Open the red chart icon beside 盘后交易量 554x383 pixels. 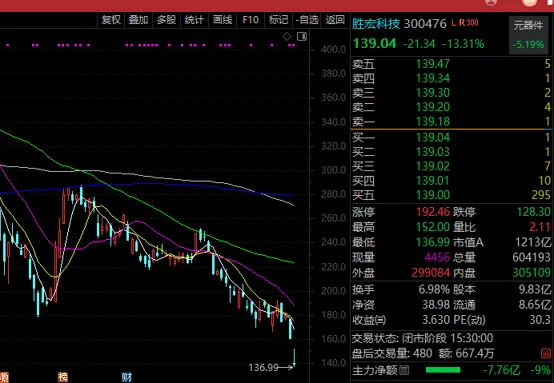546,353
